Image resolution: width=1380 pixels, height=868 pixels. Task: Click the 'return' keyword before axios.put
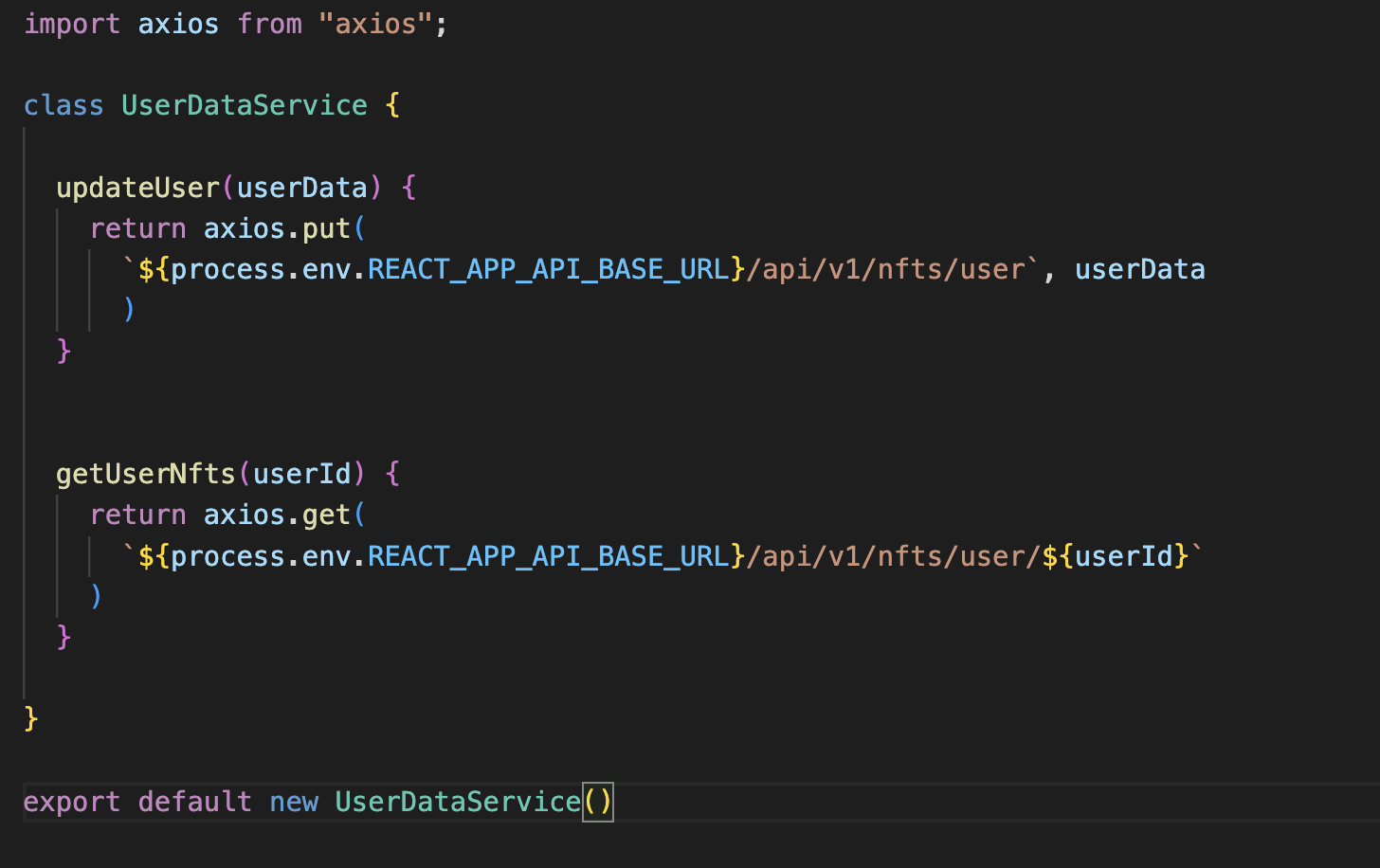coord(137,228)
